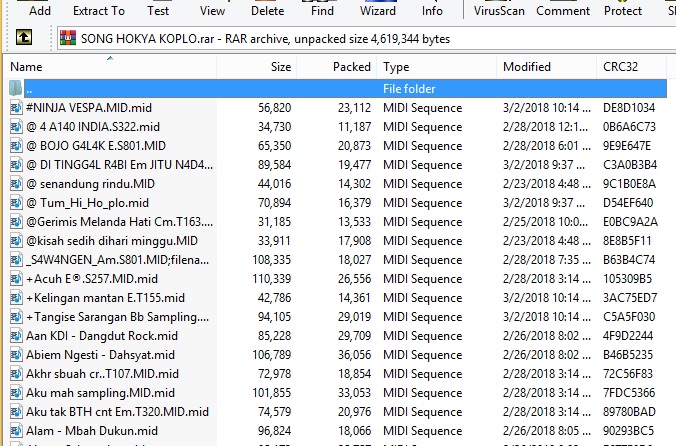Click MIDI icon of @Gerimis Melanda Hati file
Image resolution: width=676 pixels, height=446 pixels.
16,221
